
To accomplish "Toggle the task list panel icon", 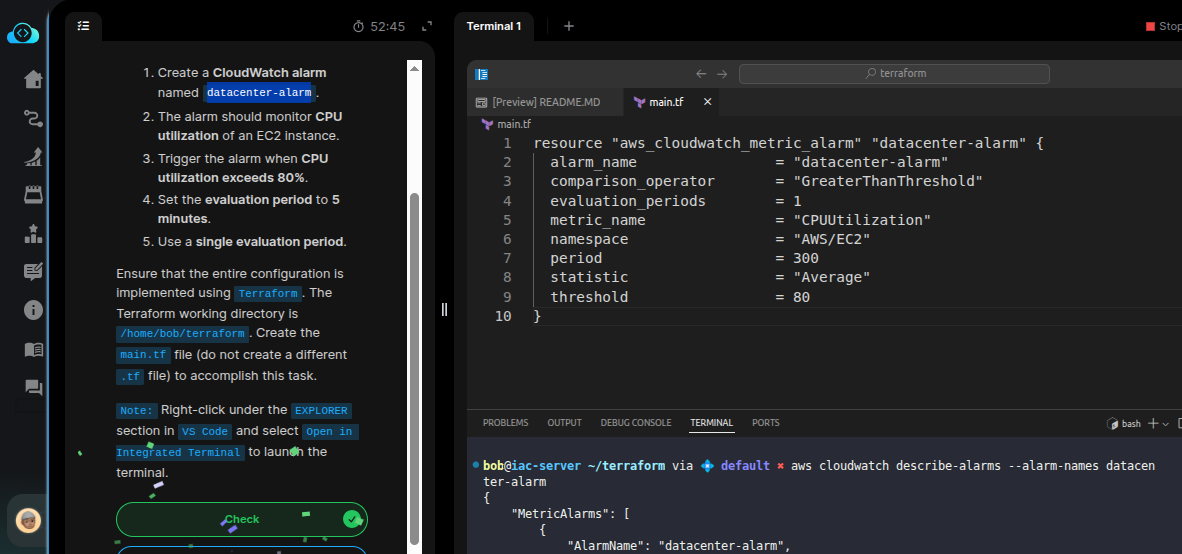I will (x=83, y=26).
